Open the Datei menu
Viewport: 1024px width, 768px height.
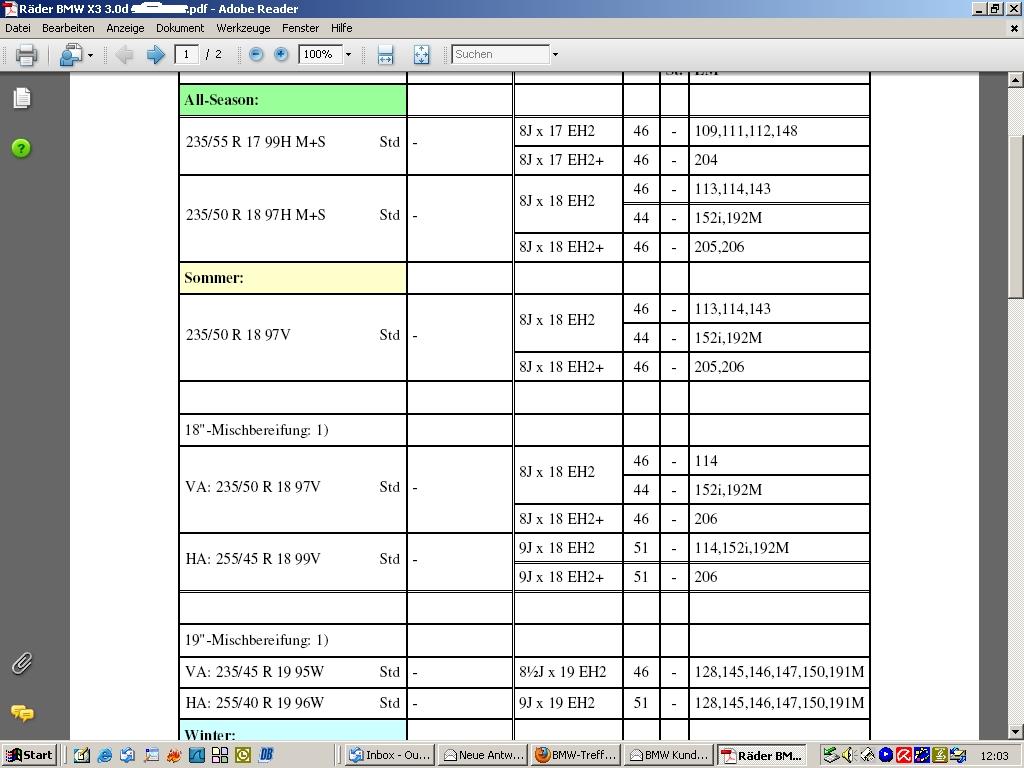(18, 28)
